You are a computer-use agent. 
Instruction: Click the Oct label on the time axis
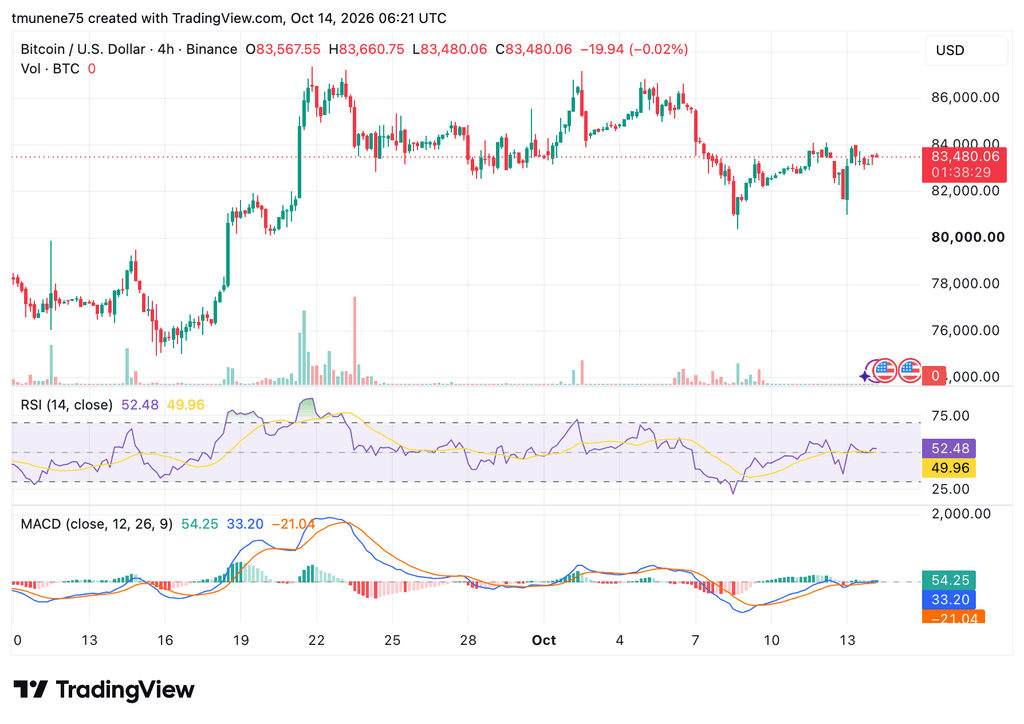click(544, 640)
